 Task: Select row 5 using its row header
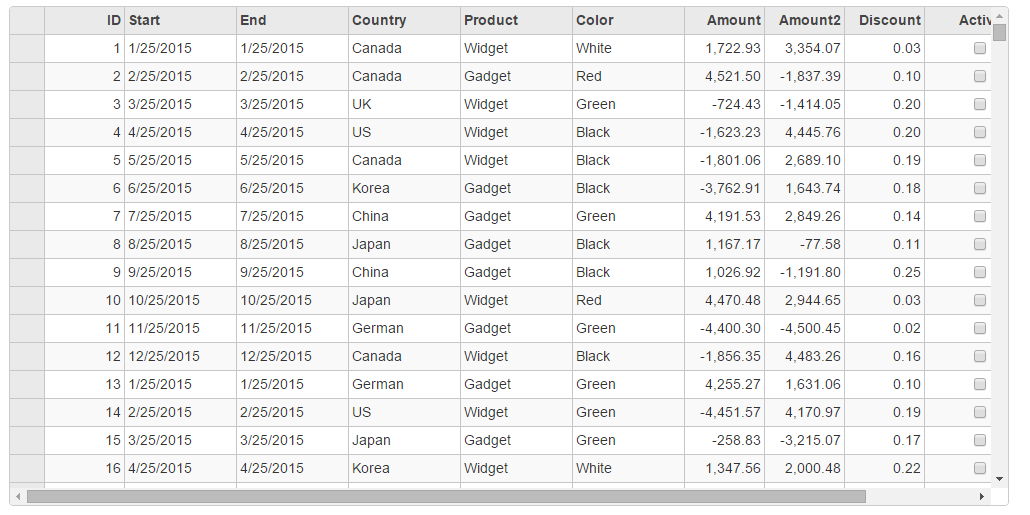(27, 160)
